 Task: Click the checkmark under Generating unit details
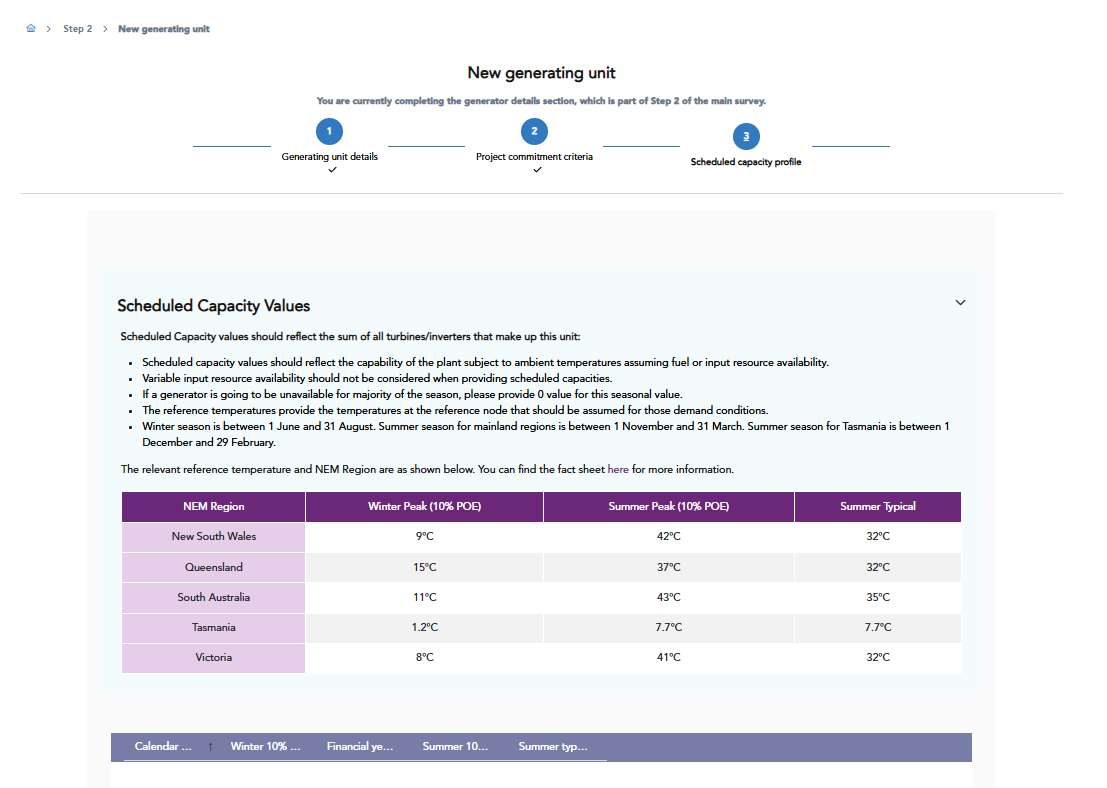(x=332, y=170)
